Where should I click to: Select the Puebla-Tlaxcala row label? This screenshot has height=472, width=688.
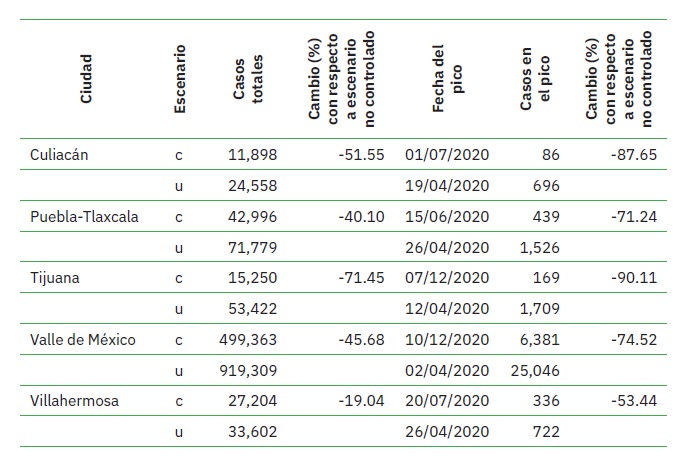pyautogui.click(x=85, y=216)
